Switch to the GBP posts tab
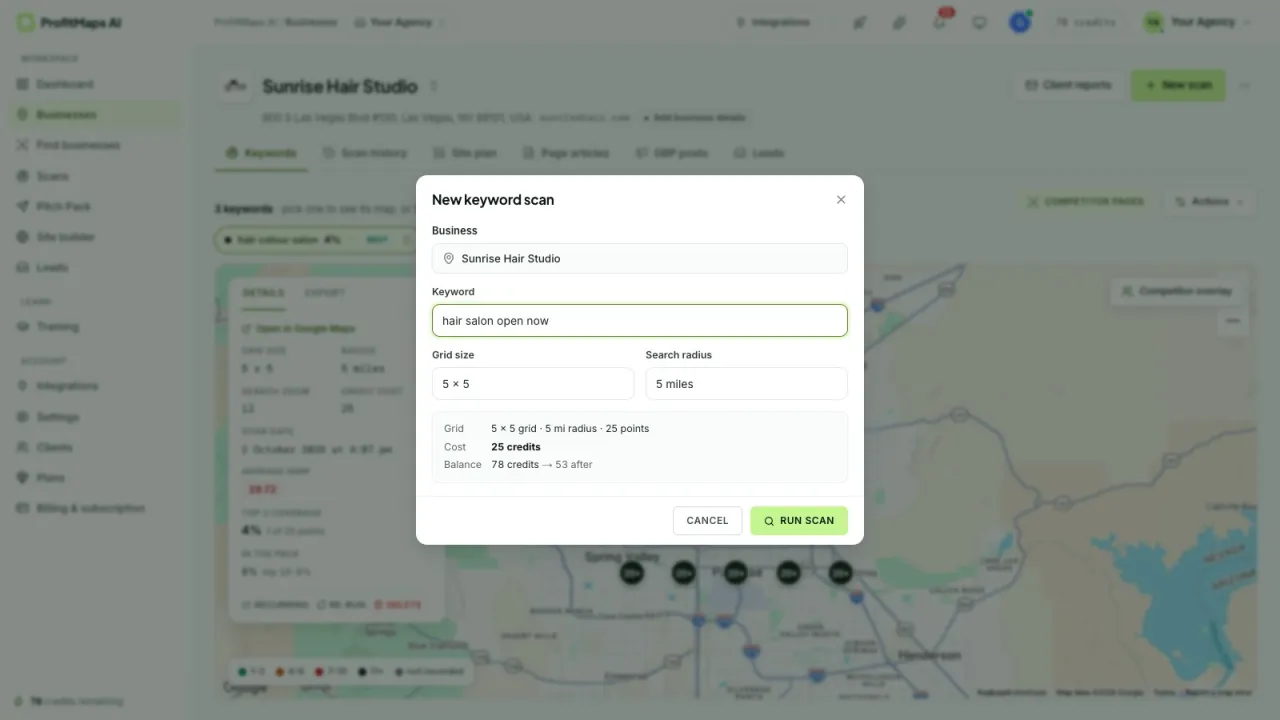Screen dimensions: 1280x720 673,153
